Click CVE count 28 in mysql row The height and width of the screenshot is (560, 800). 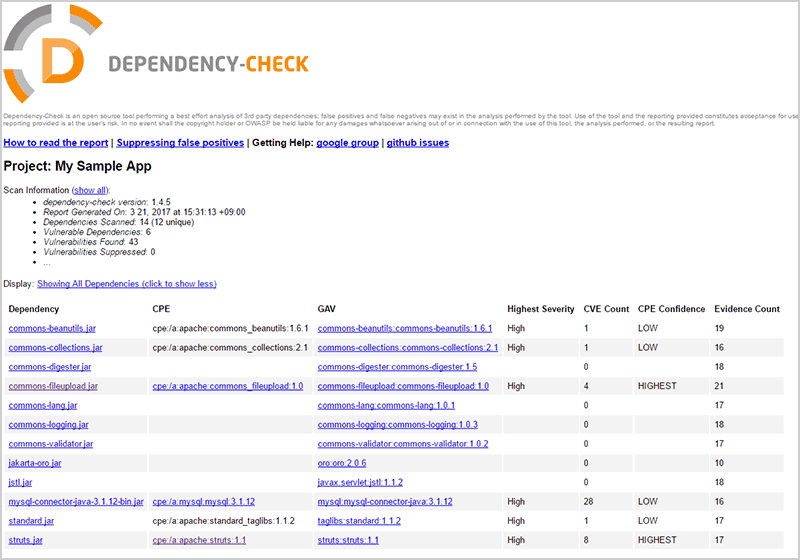588,502
